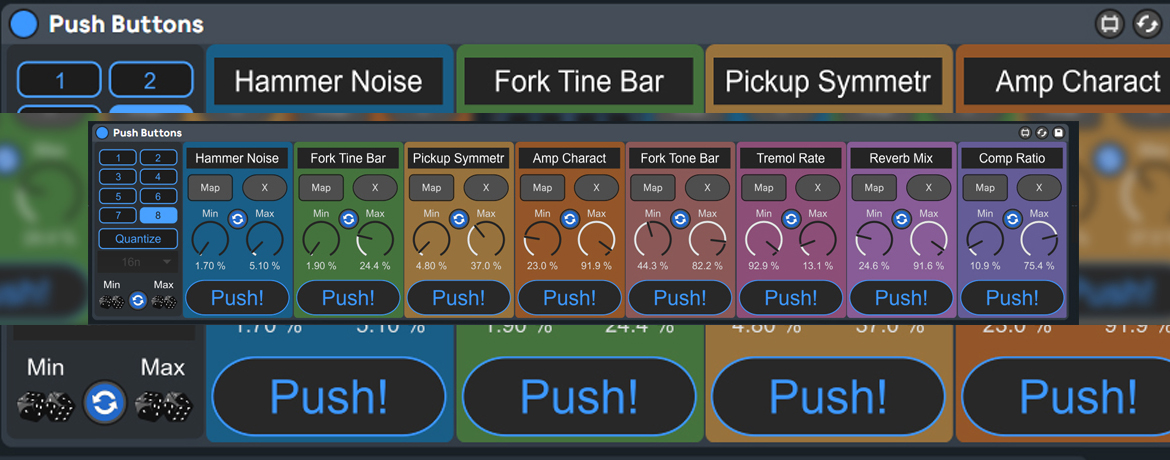Swap Min and Max values for Comp Ratio

tap(1012, 219)
